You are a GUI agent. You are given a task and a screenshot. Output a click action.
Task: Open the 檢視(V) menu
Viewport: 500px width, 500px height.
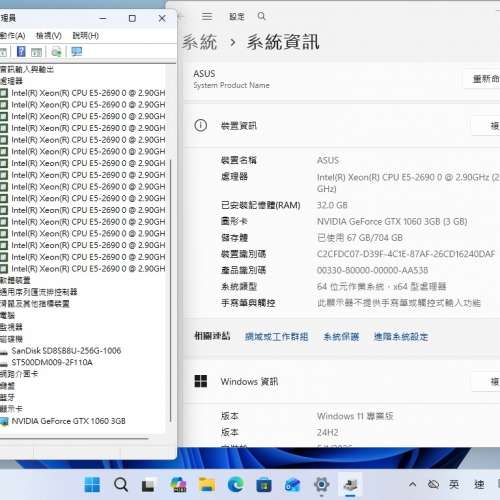[49, 35]
